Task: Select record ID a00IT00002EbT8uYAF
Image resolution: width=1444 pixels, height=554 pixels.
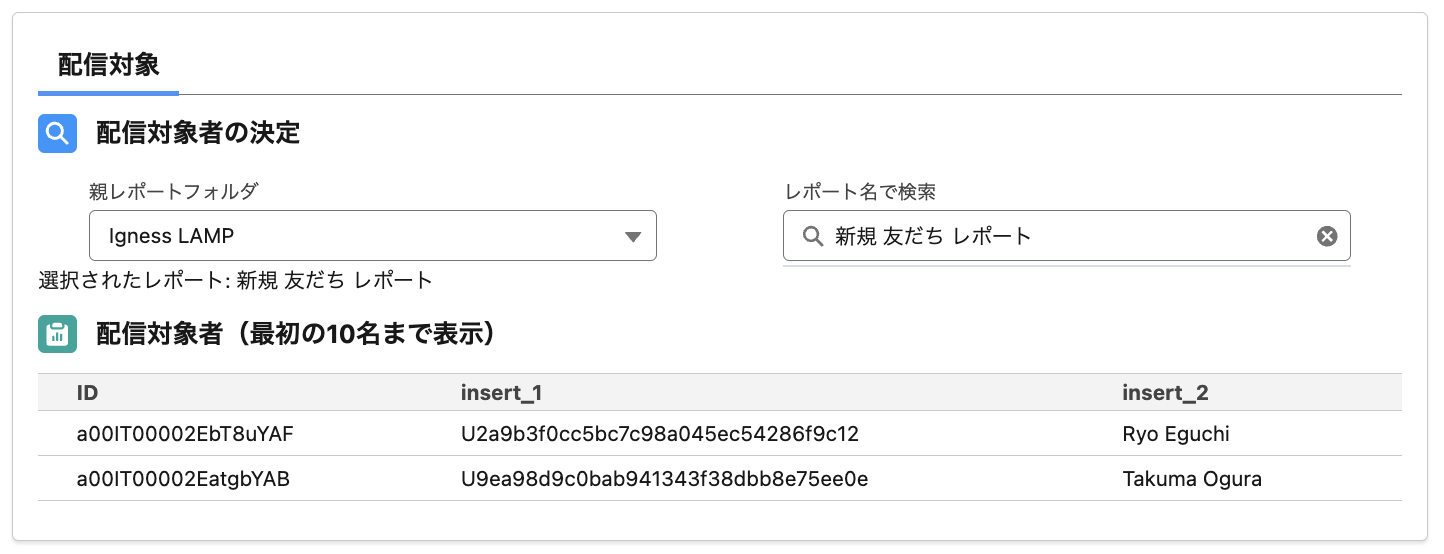Action: (185, 434)
